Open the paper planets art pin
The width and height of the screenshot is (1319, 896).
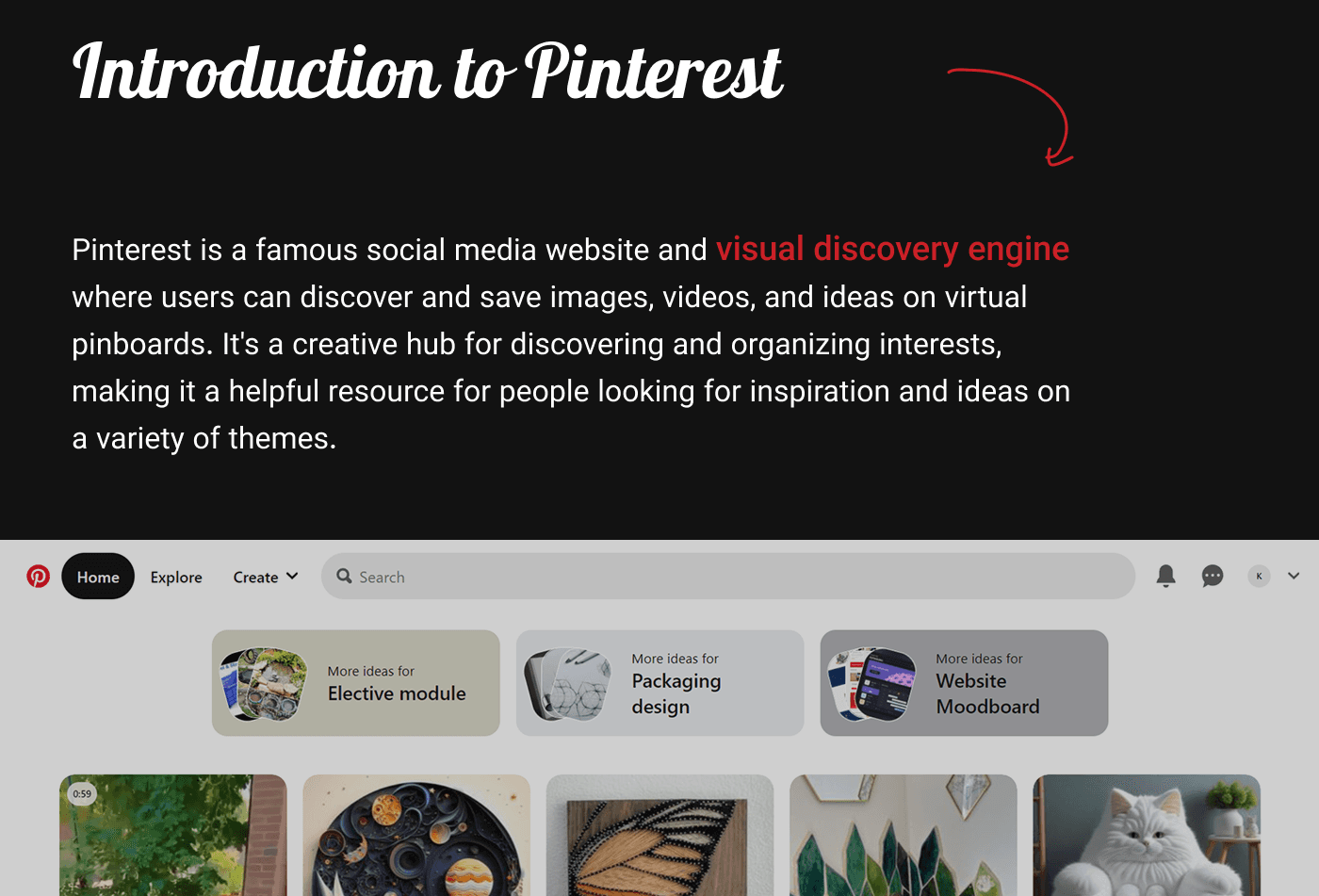[x=416, y=835]
